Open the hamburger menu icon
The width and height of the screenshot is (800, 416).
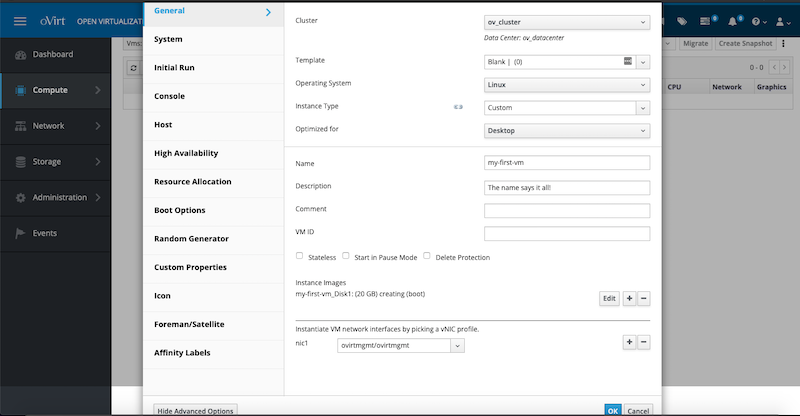(x=20, y=21)
